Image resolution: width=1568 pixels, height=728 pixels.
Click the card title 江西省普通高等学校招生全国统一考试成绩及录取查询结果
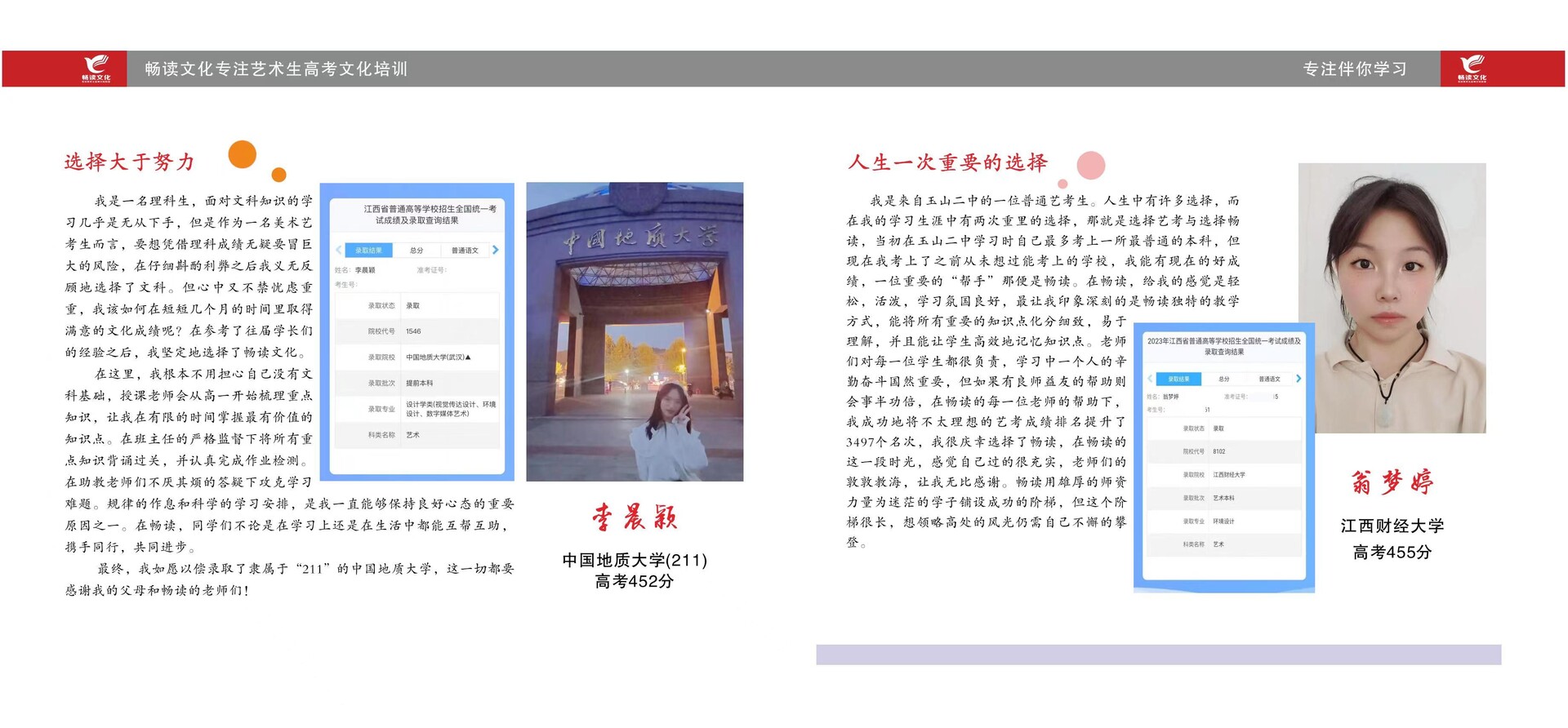click(430, 215)
